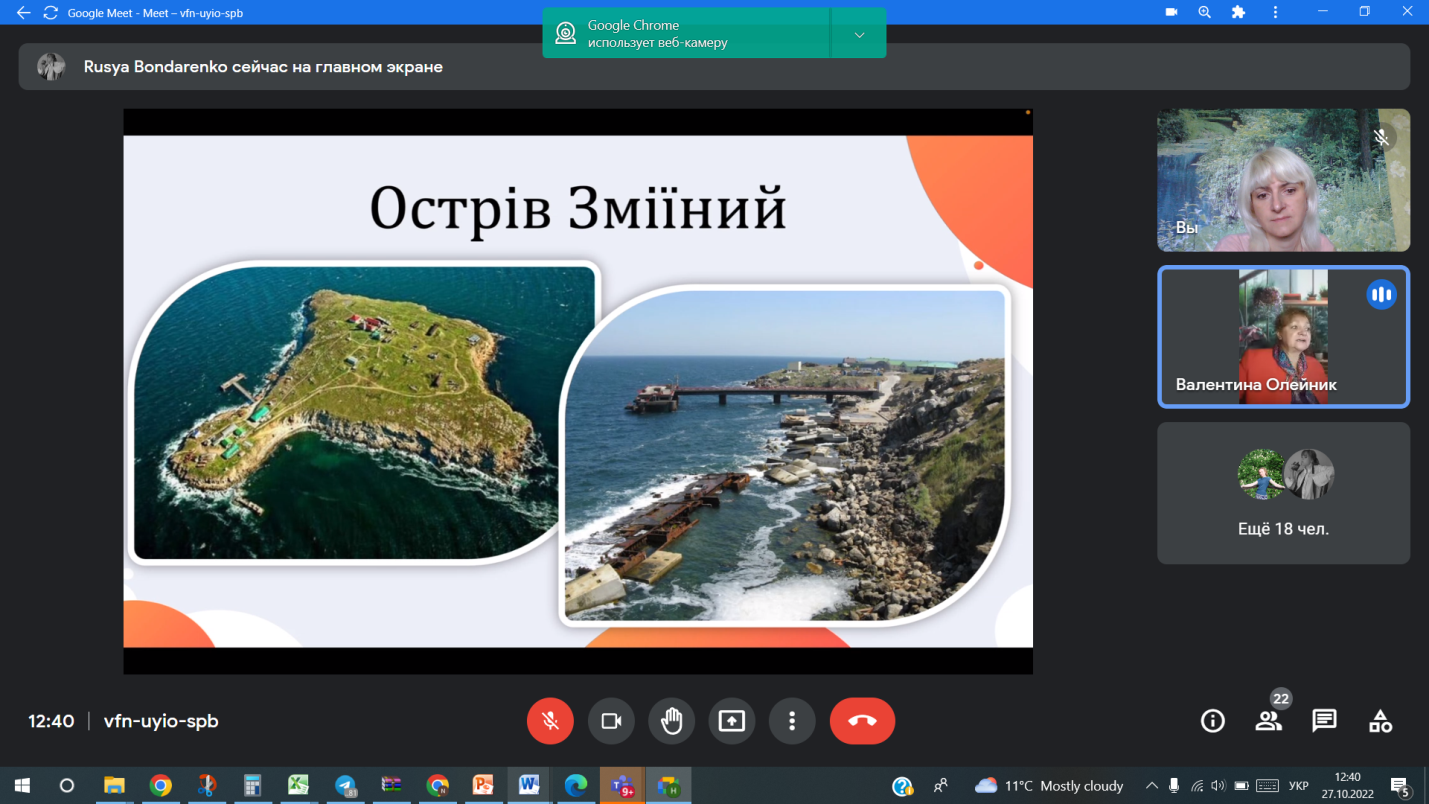Select the Валентина Олейник video tile

pyautogui.click(x=1283, y=337)
